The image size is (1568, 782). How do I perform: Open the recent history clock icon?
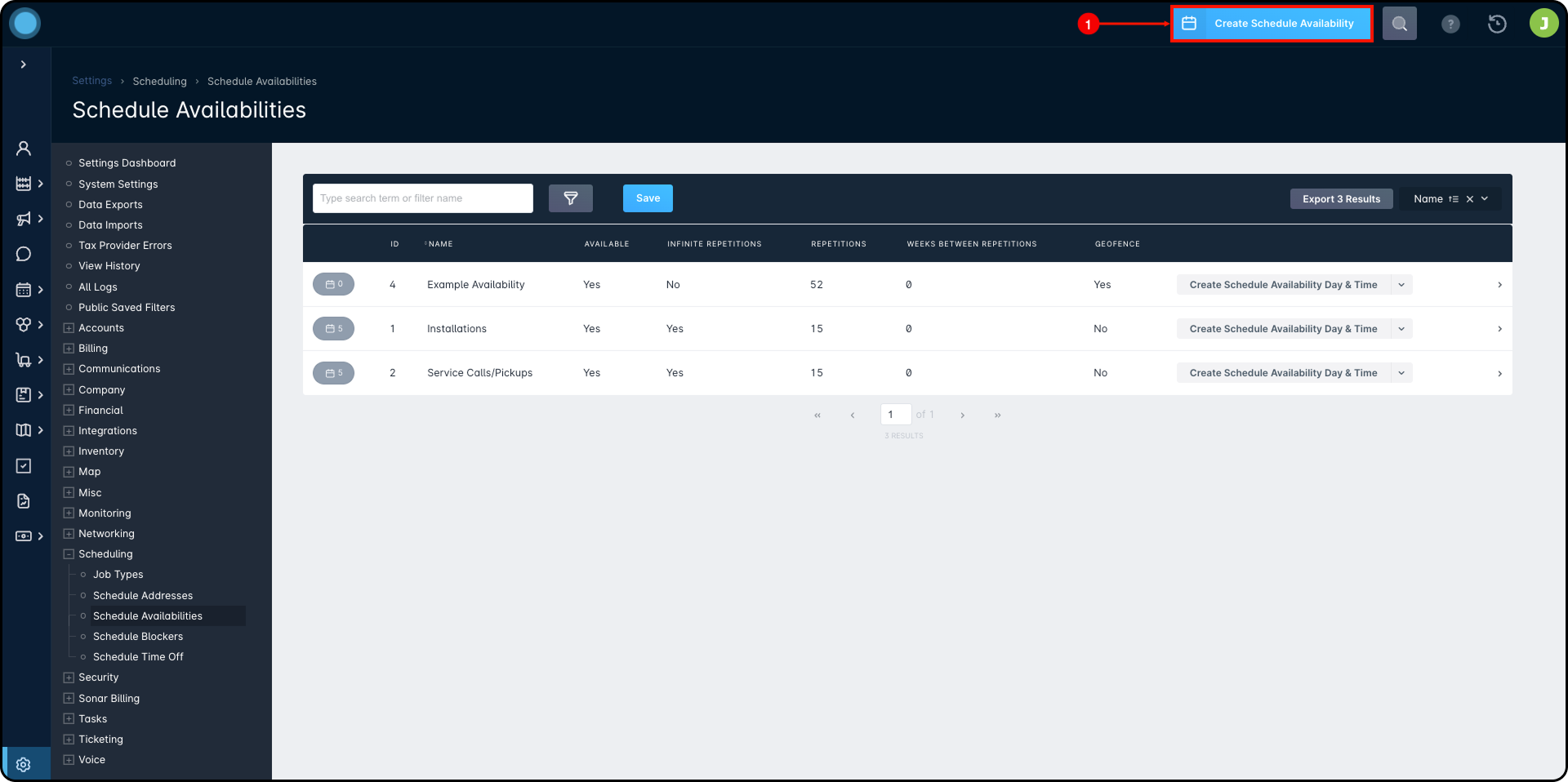pyautogui.click(x=1497, y=24)
